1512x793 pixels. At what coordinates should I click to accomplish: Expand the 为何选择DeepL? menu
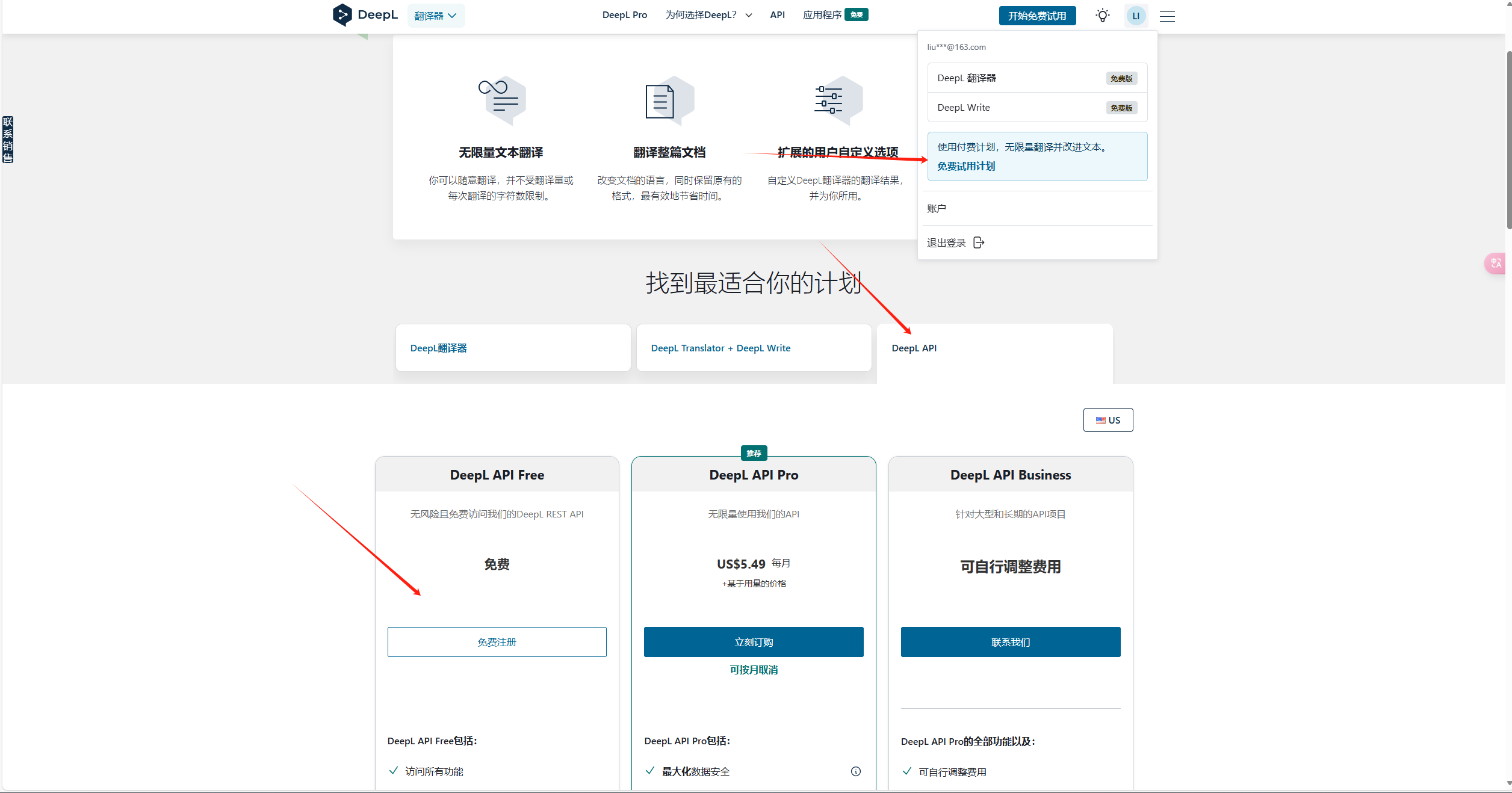click(708, 15)
